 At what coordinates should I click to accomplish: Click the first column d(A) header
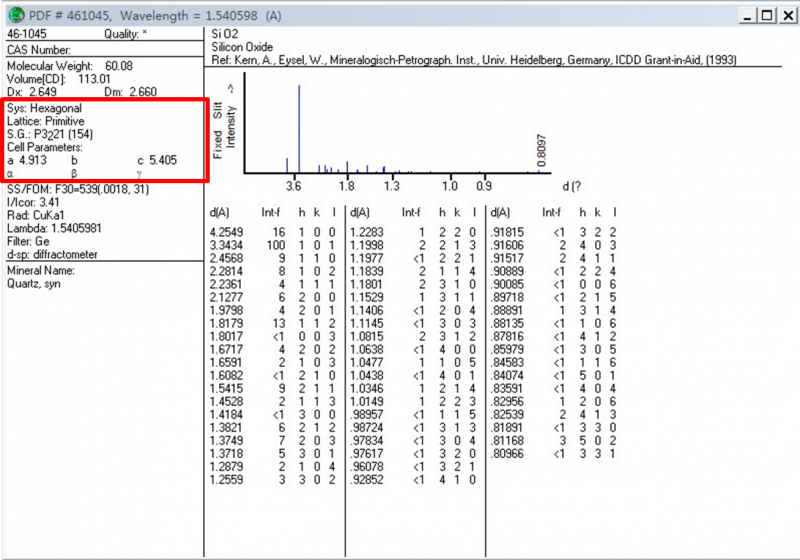coord(219,213)
